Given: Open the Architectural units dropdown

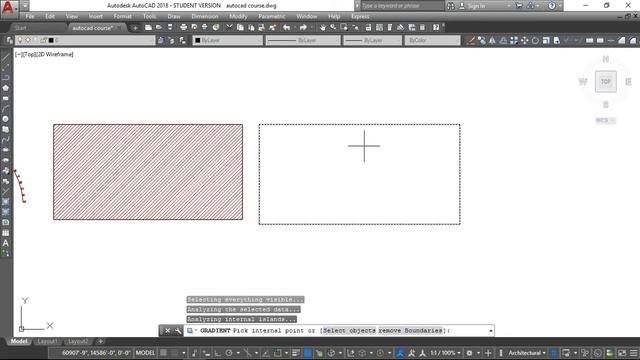Looking at the screenshot, I should point(527,353).
